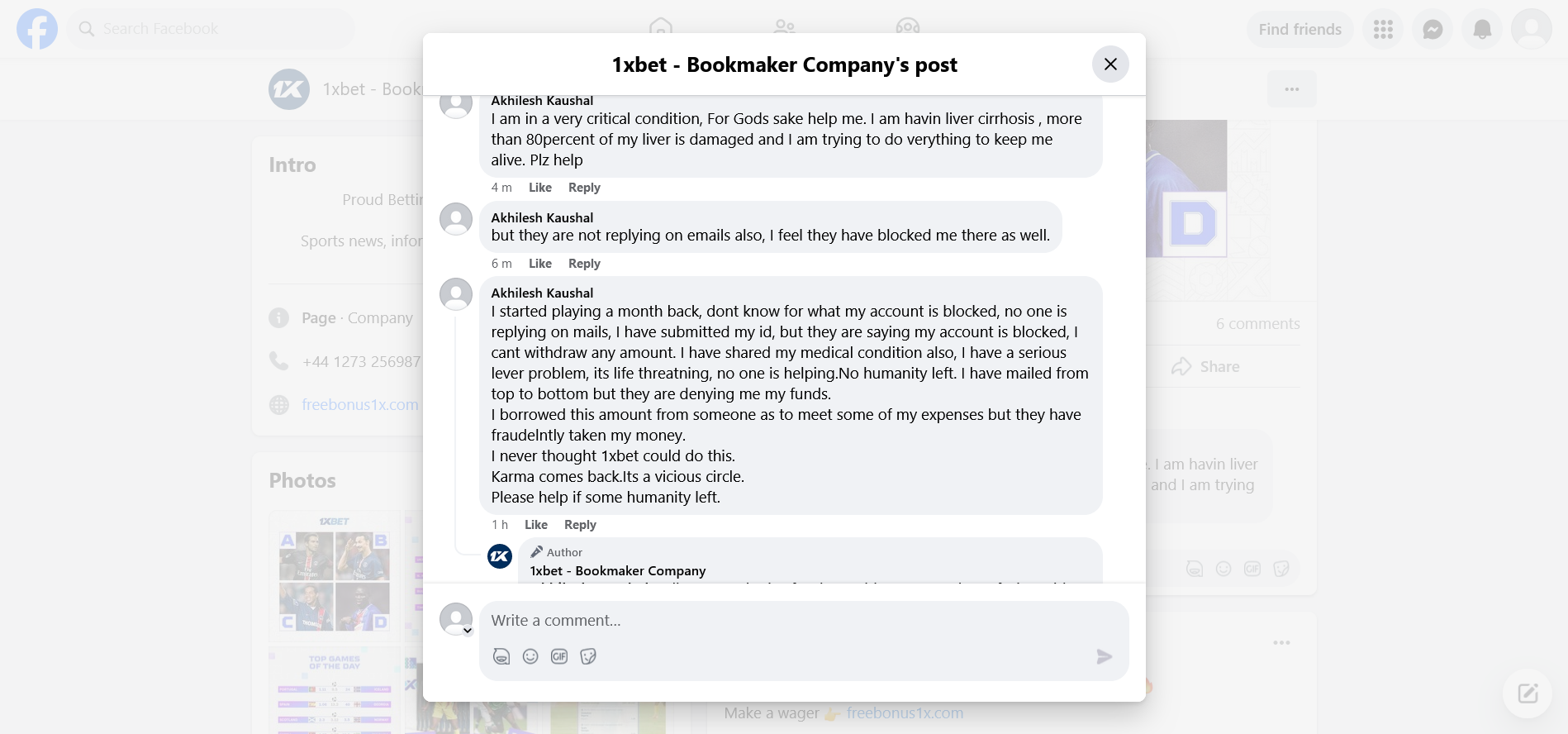1568x734 pixels.
Task: Open Messenger from the top bar
Action: [1433, 30]
